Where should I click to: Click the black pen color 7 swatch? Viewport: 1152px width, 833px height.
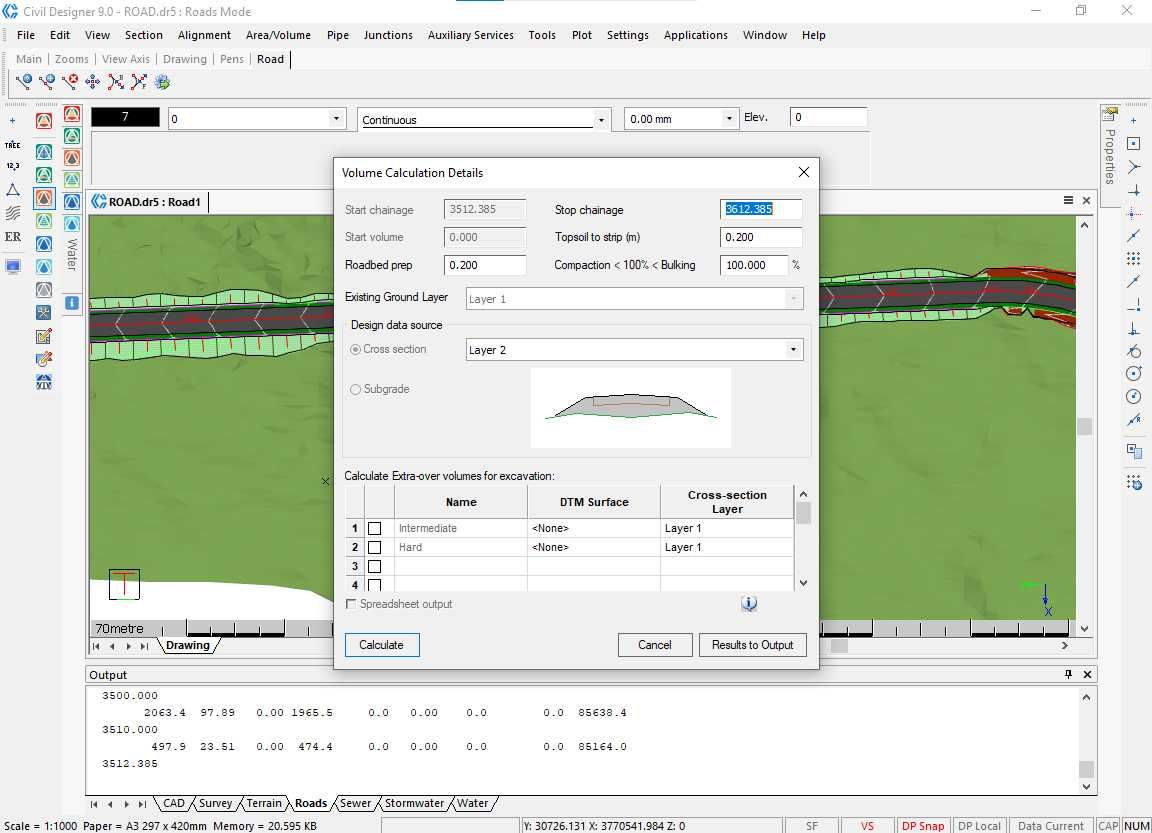click(125, 117)
